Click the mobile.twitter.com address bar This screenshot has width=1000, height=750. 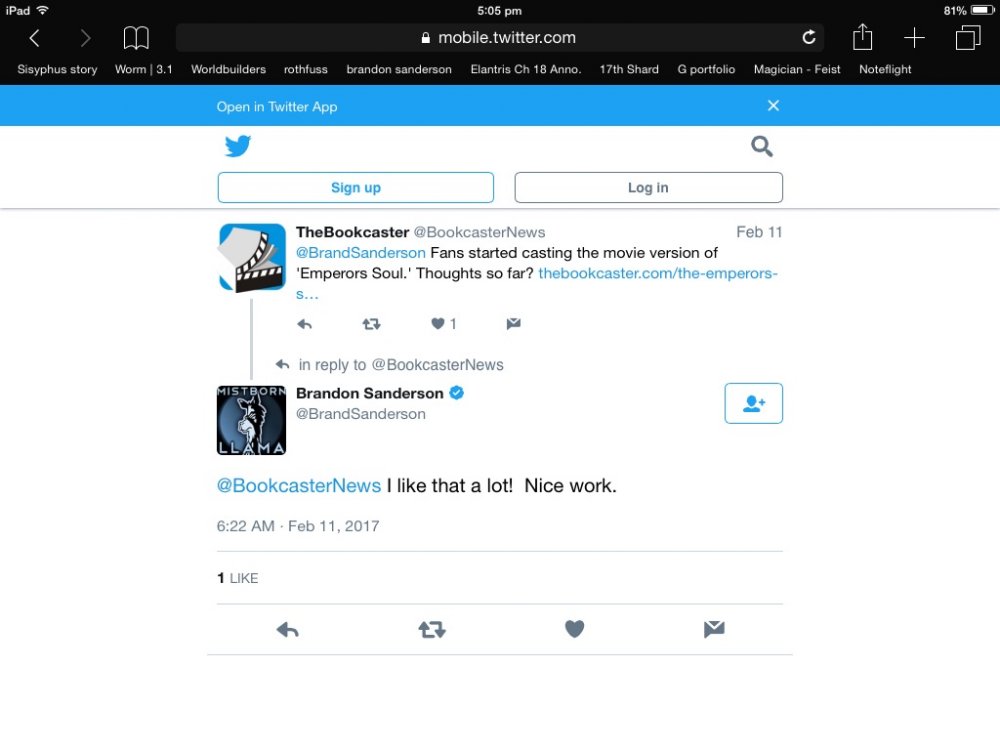(499, 38)
